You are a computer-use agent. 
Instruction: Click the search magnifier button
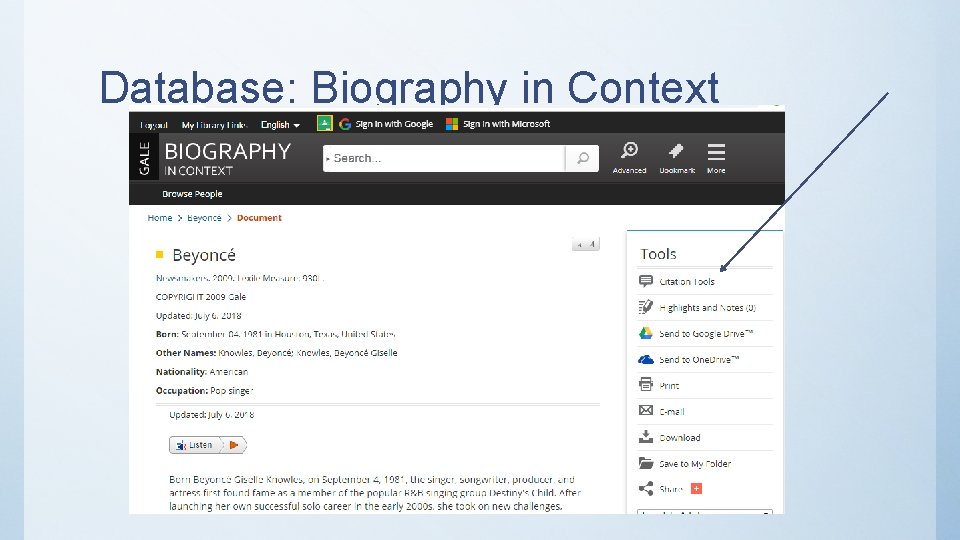tap(582, 158)
